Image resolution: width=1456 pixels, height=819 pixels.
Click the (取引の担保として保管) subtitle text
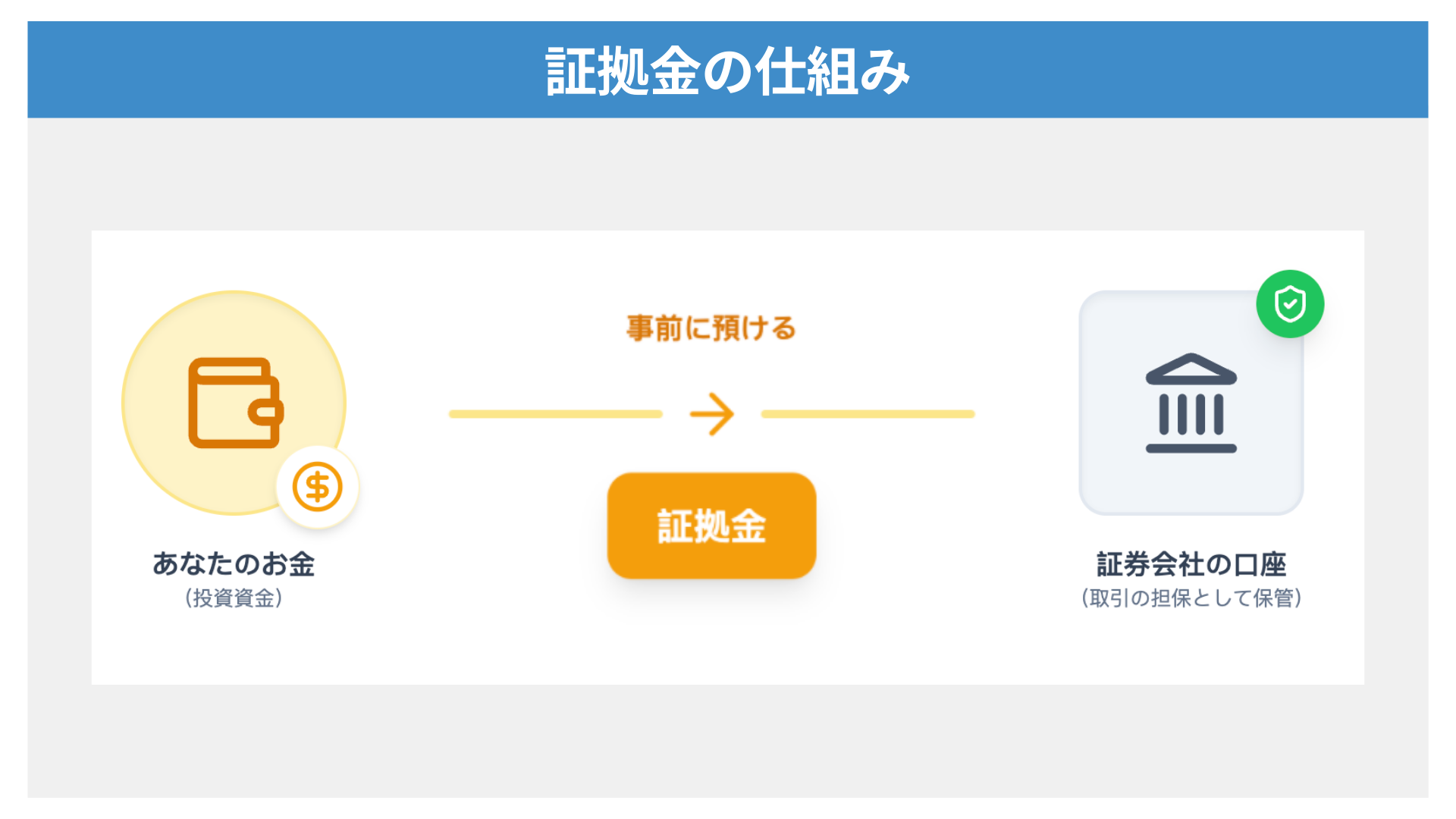tap(1191, 598)
